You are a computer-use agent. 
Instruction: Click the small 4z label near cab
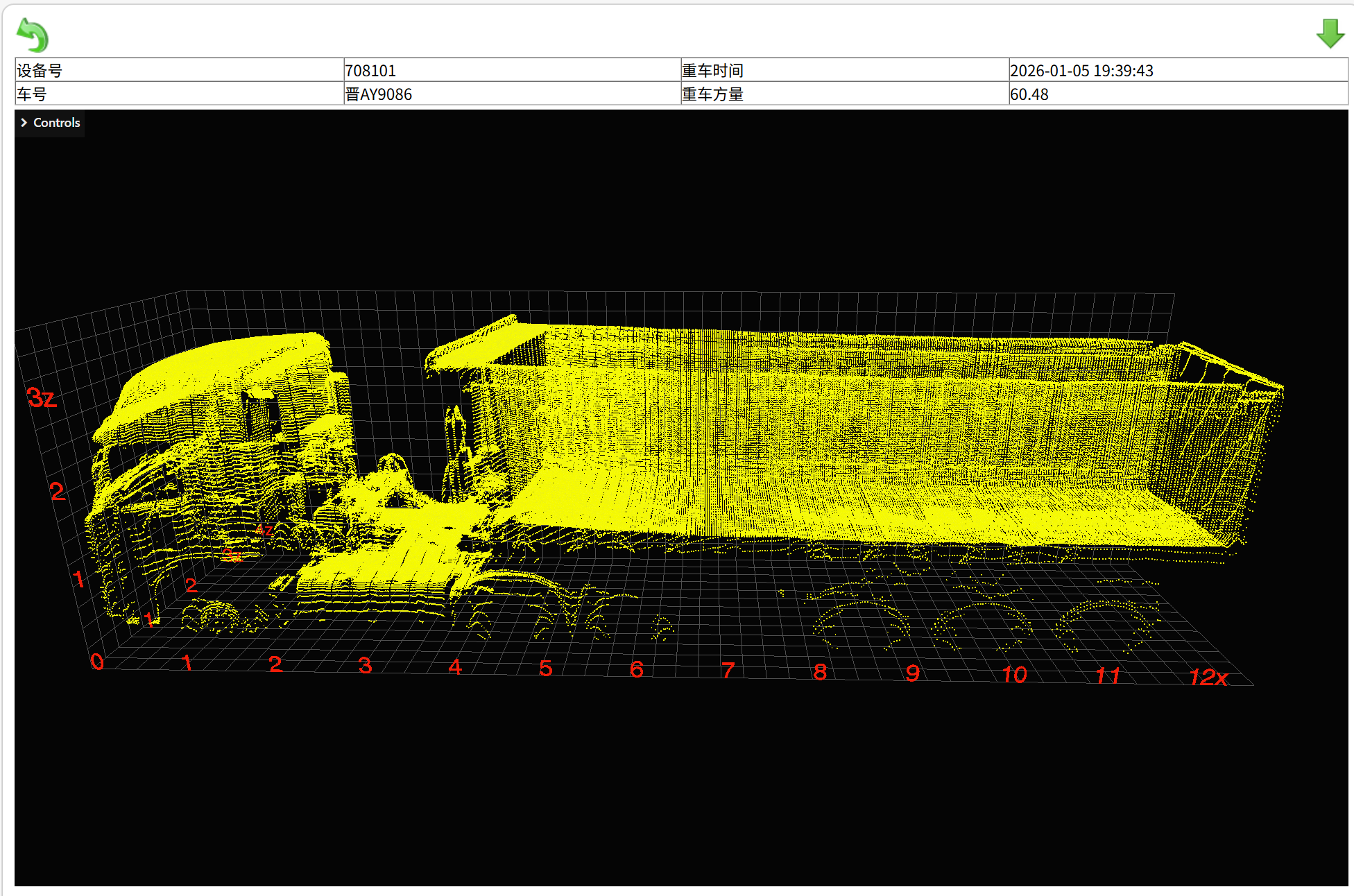click(x=264, y=531)
